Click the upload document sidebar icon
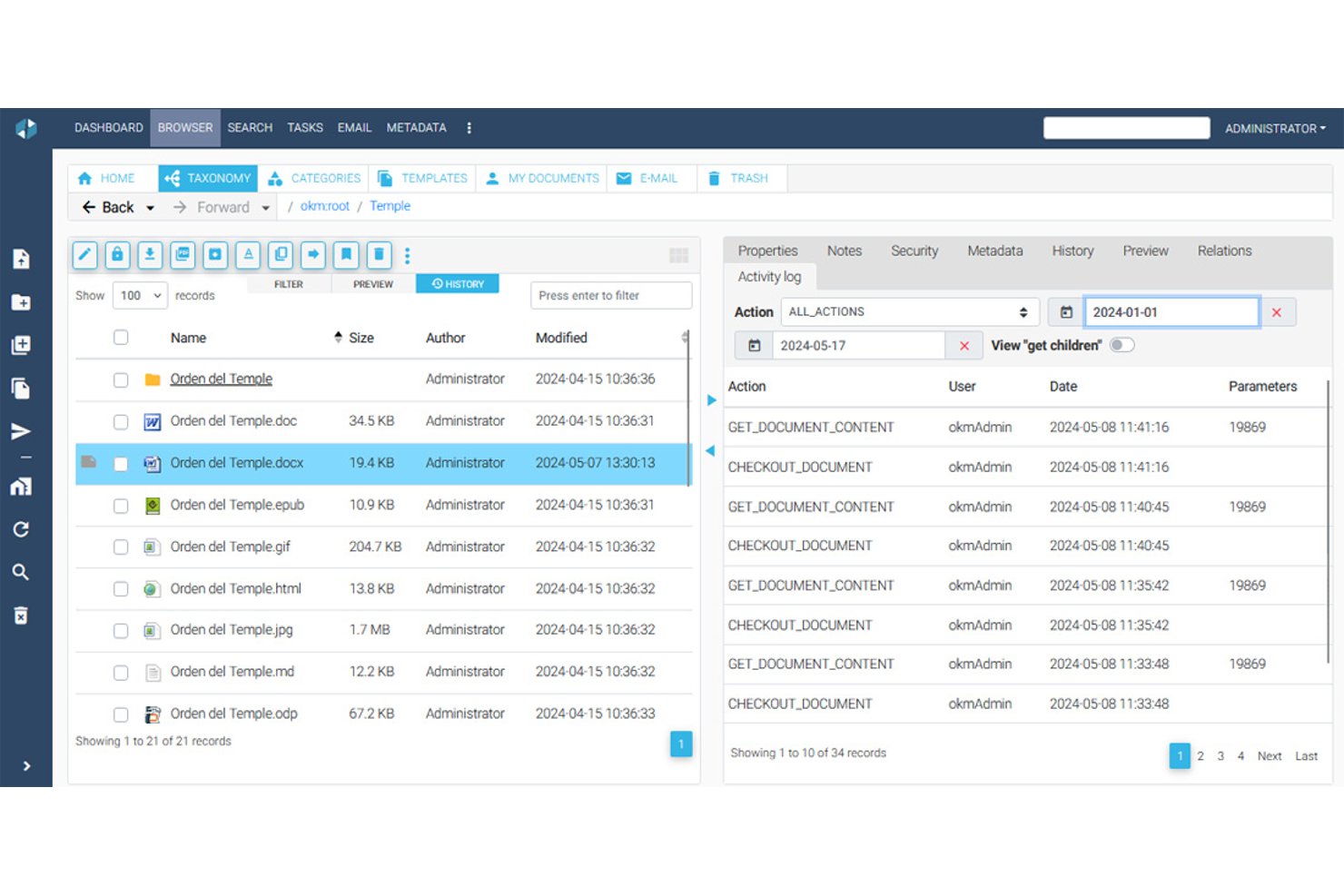The height and width of the screenshot is (896, 1344). click(x=21, y=259)
